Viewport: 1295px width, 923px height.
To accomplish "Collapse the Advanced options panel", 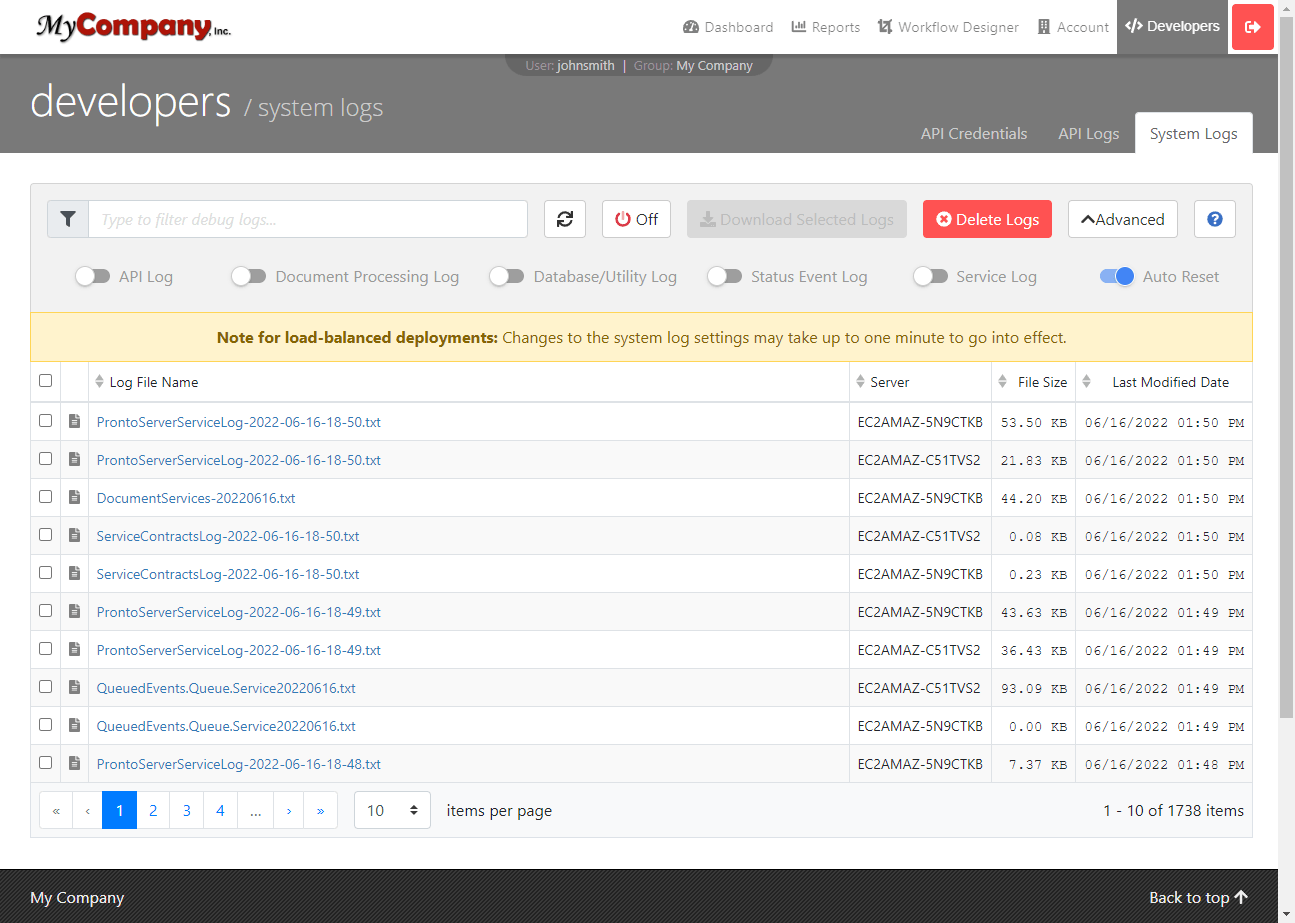I will coord(1122,219).
